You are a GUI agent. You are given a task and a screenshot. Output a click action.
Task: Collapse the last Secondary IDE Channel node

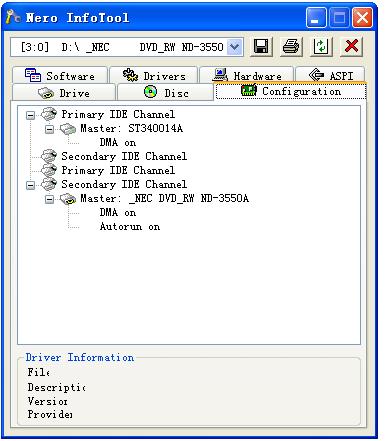coord(30,185)
